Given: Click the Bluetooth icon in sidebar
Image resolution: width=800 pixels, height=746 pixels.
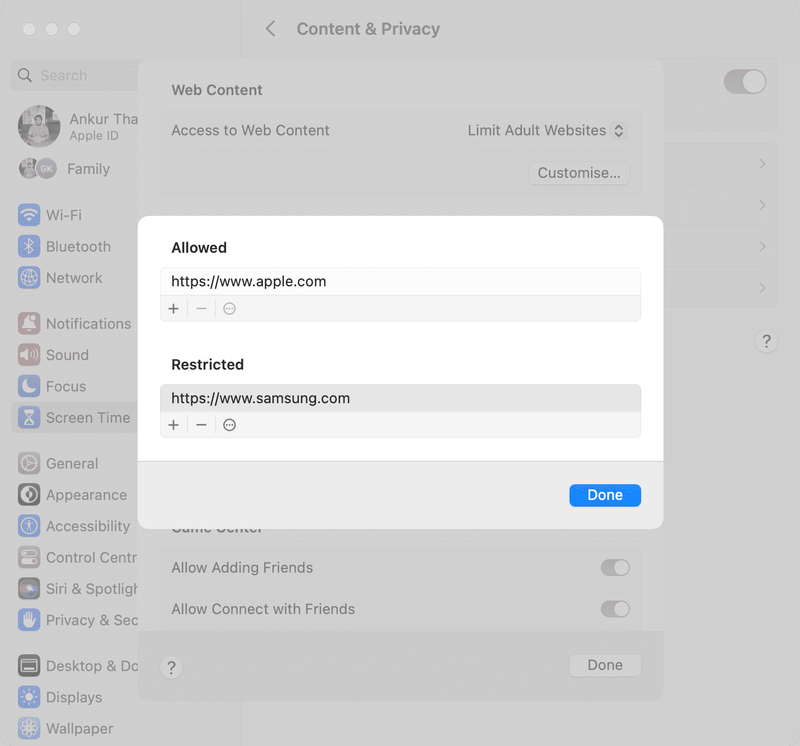Looking at the screenshot, I should click(29, 246).
